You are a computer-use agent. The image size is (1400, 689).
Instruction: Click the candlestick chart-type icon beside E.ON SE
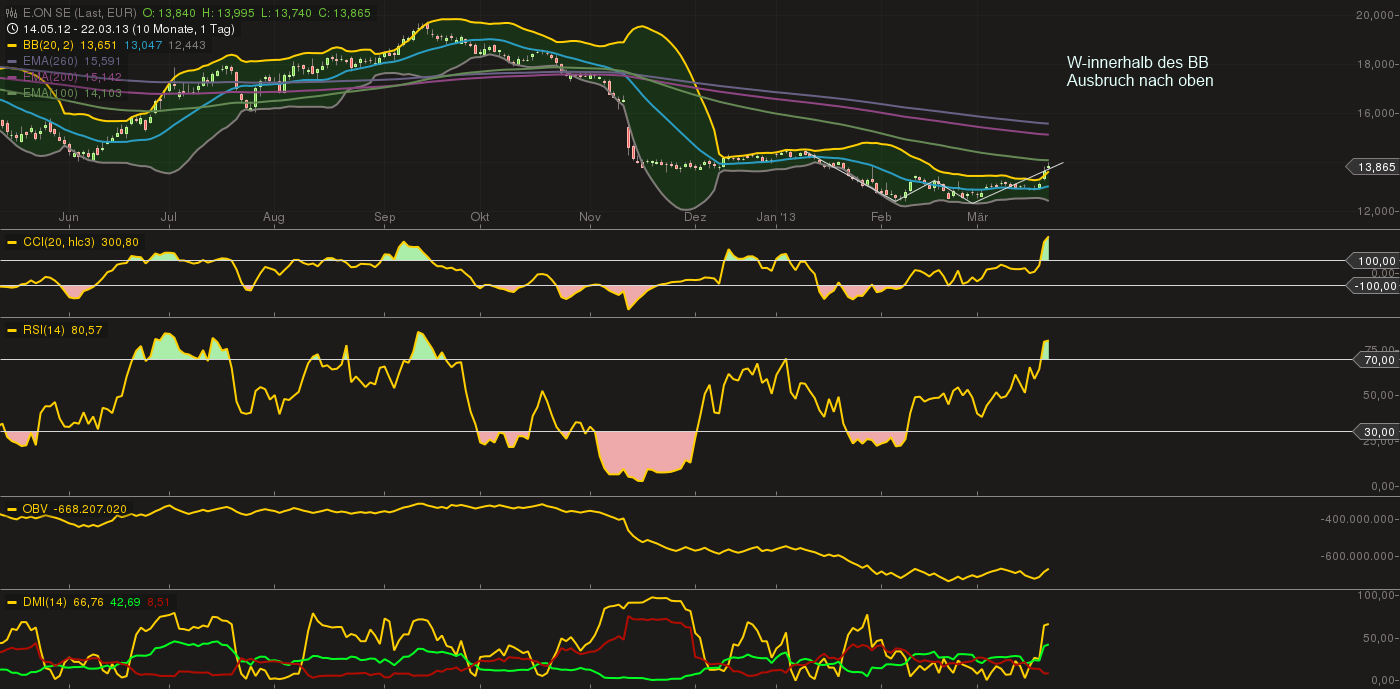(12, 13)
